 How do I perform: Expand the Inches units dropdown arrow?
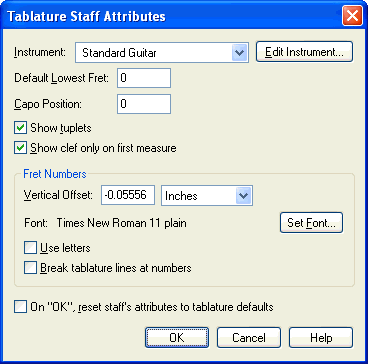243,196
